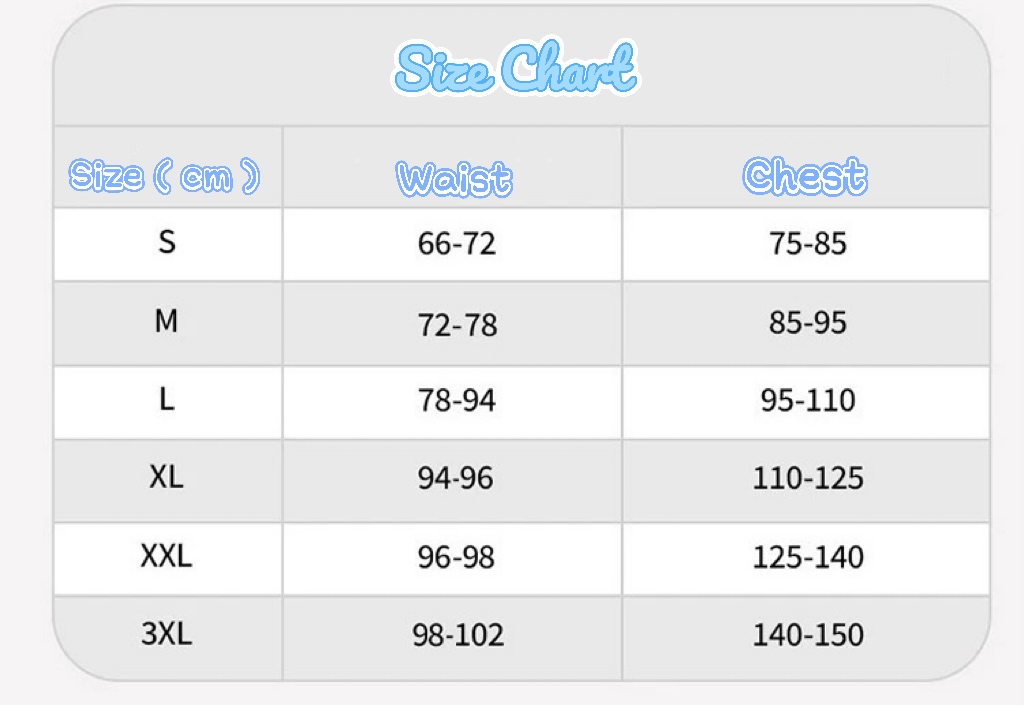Select the 95-110 chest value
Screen dimensions: 1024x705
click(x=807, y=400)
